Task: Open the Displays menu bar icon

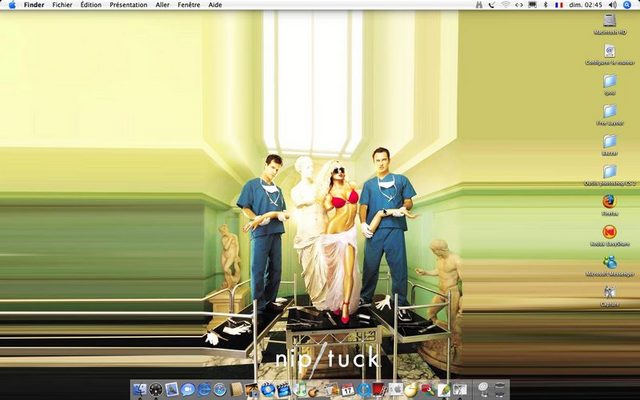Action: pyautogui.click(x=532, y=5)
